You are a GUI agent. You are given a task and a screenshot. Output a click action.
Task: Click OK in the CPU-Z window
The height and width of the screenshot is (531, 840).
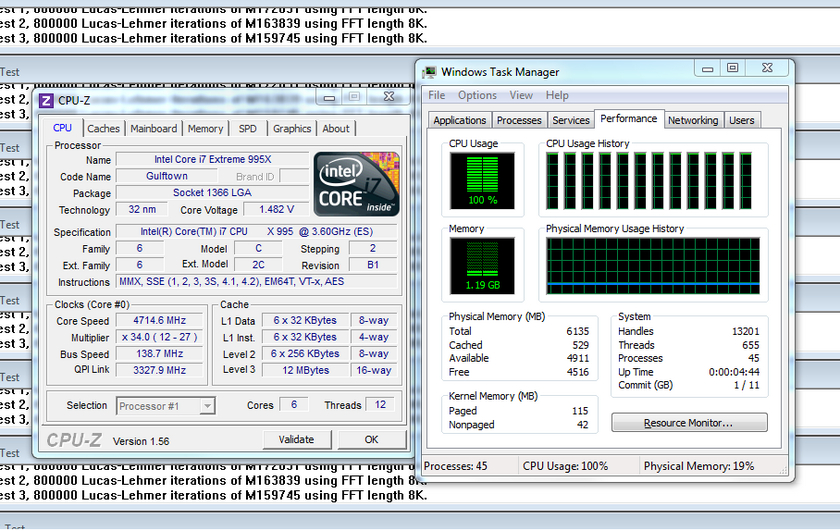(371, 440)
